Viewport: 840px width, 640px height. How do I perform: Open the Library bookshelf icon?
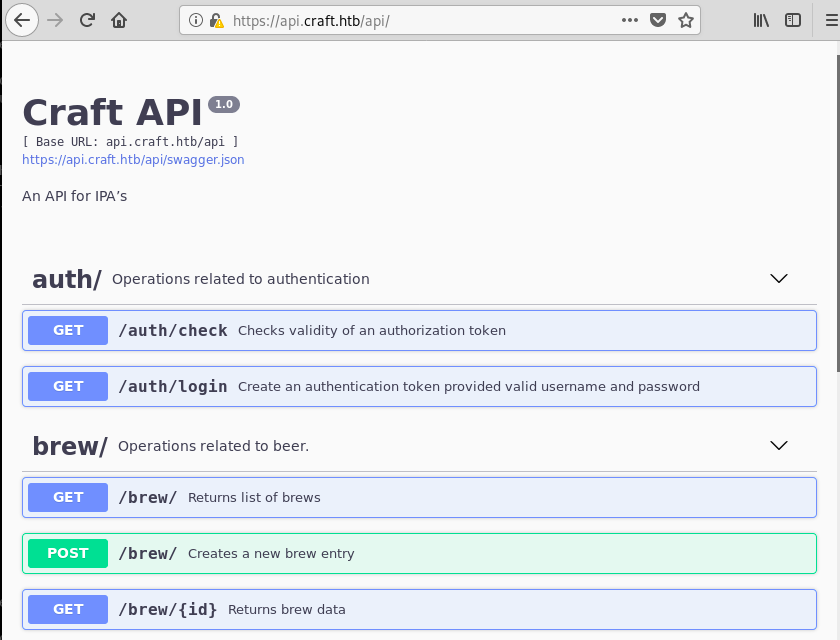point(761,20)
